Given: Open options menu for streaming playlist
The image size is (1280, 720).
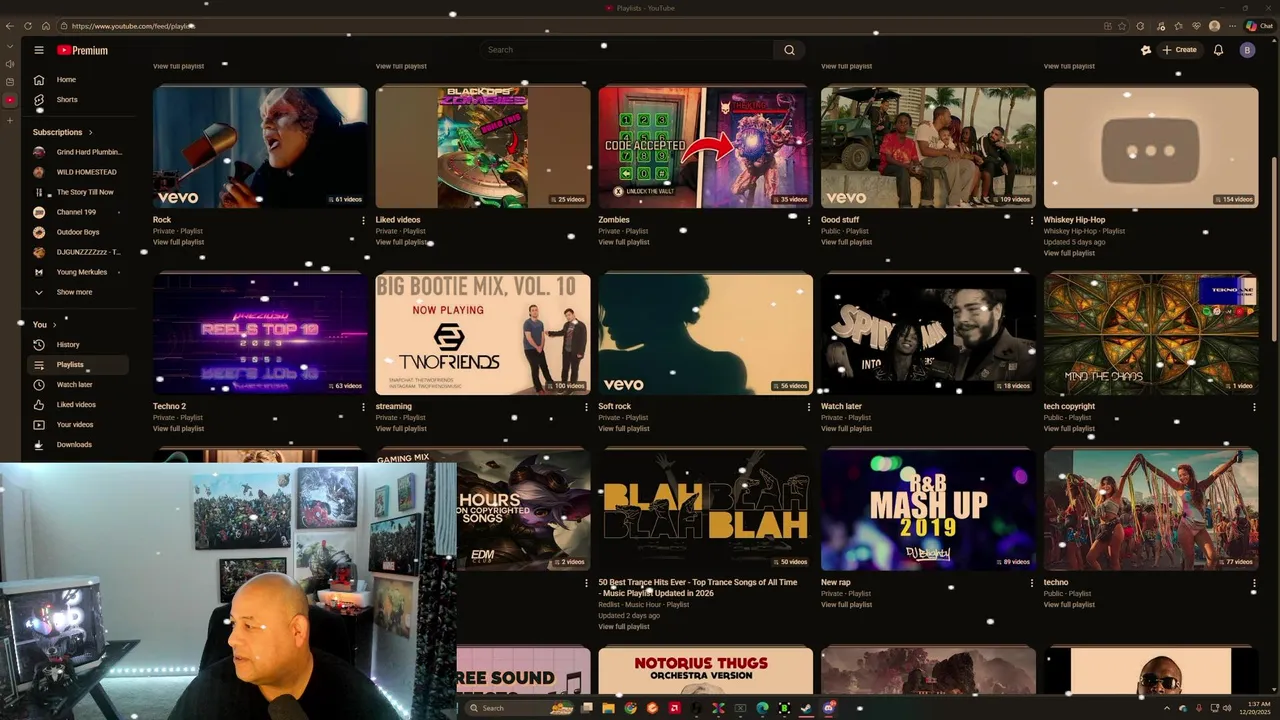Looking at the screenshot, I should [x=586, y=407].
